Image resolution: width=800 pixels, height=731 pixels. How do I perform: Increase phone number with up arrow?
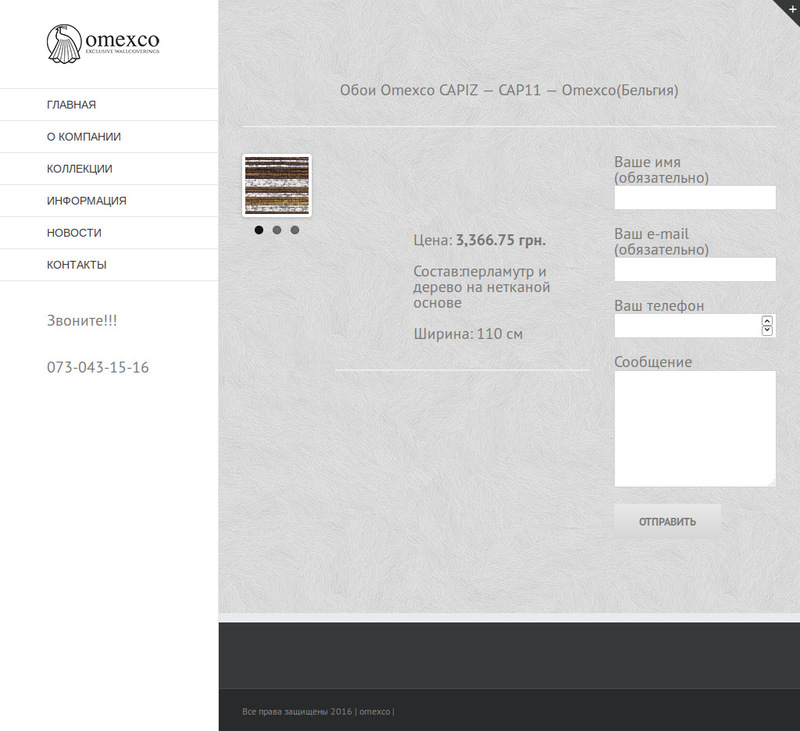click(x=767, y=321)
